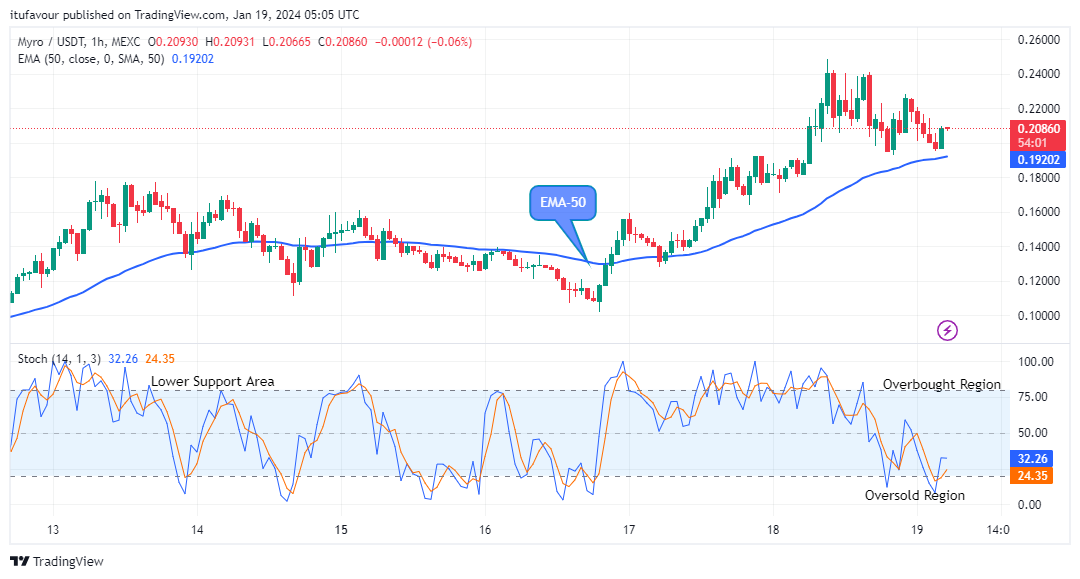Click date 17 on time axis
Viewport: 1080px width, 579px height.
click(x=628, y=529)
